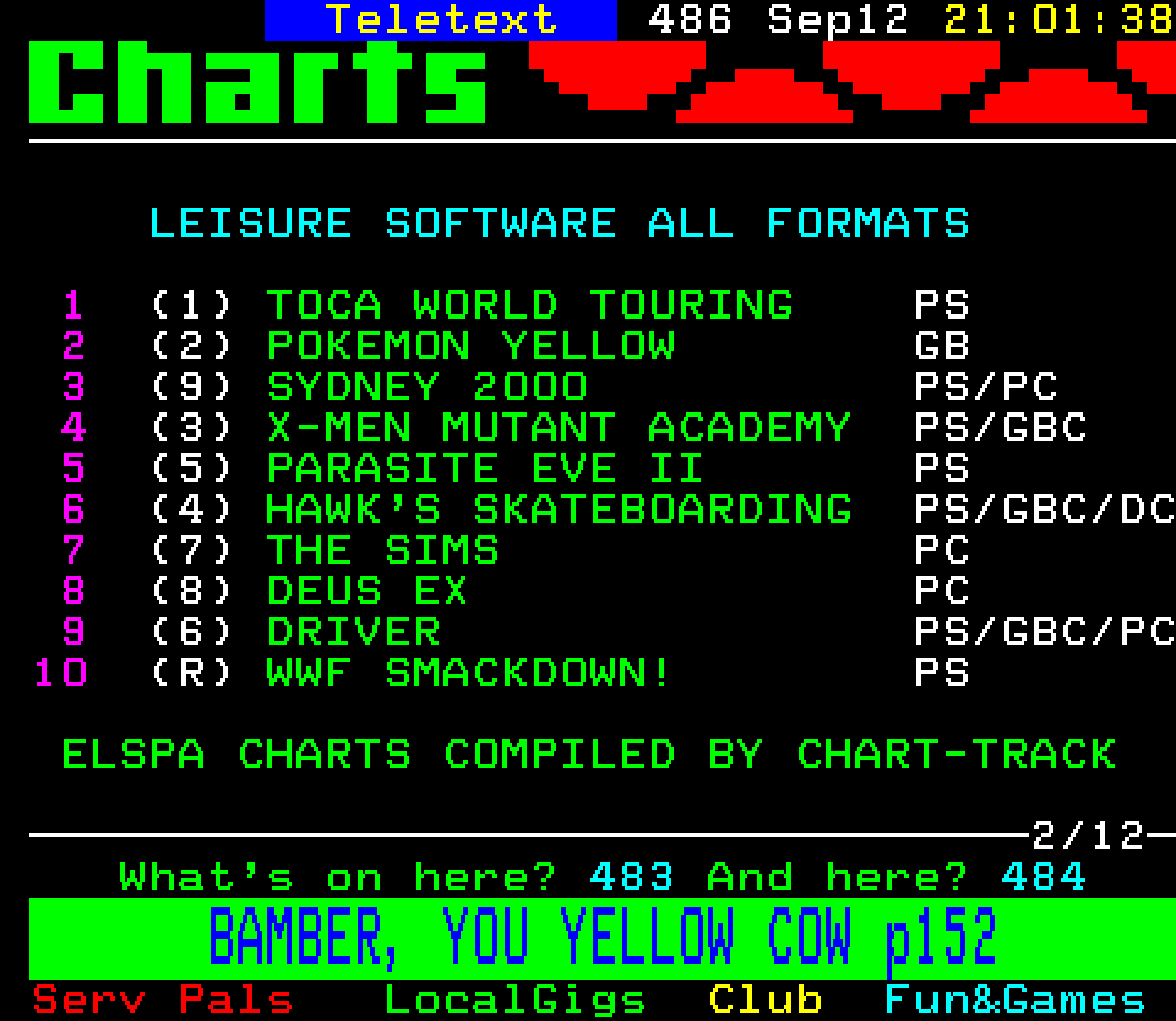Select the SYDNEY 2000 entry
This screenshot has height=1021, width=1176.
(426, 387)
